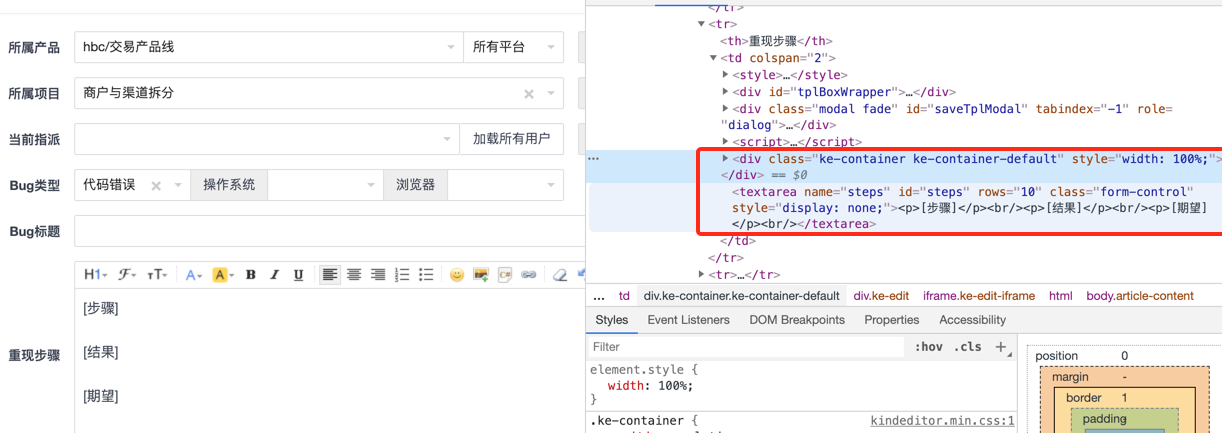Viewport: 1222px width, 433px height.
Task: Click the leading ellipsis in the breadcrumb bar
Action: tap(599, 296)
